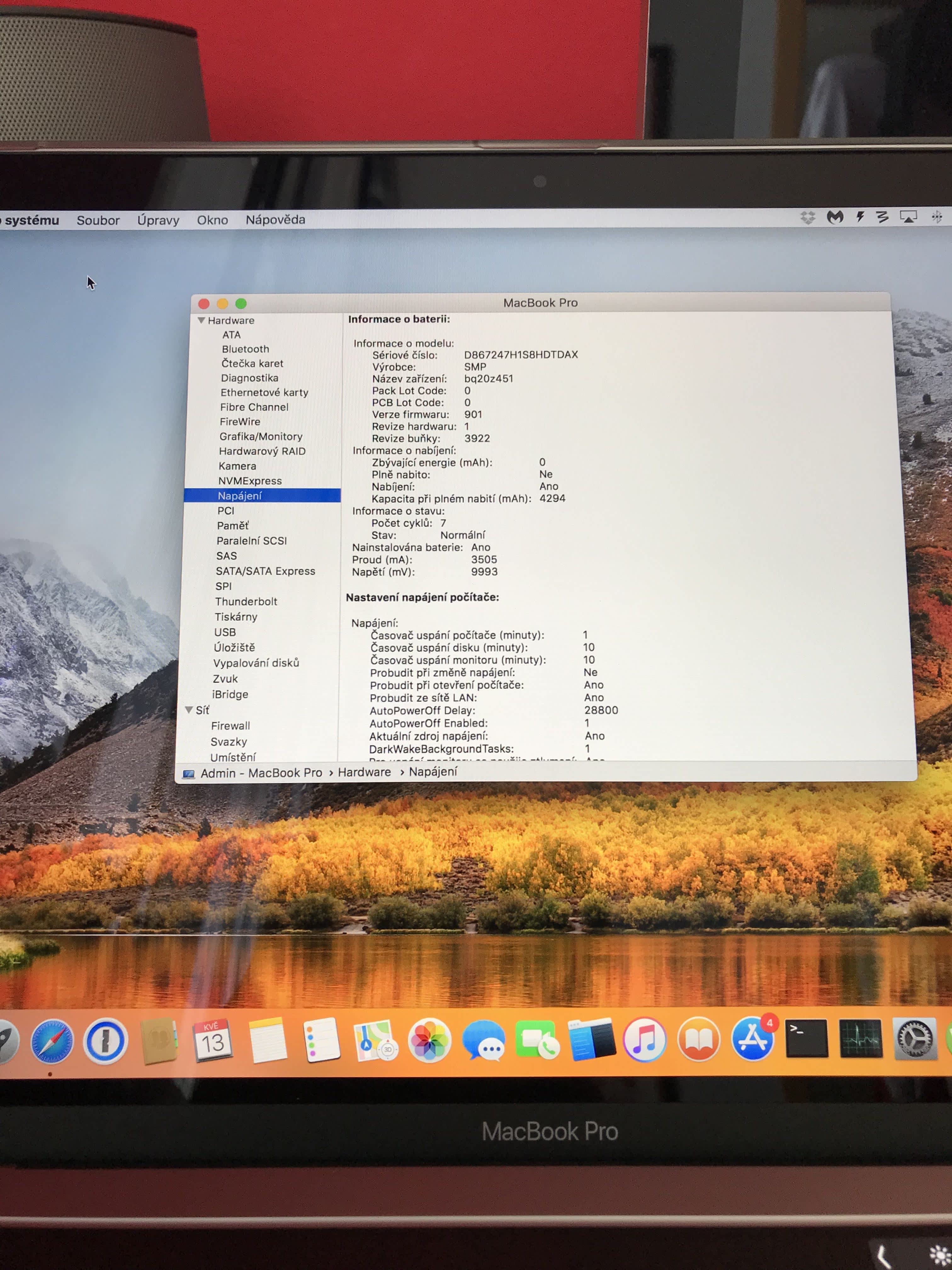
Task: Select Thunderbolt in the hardware list
Action: click(246, 601)
